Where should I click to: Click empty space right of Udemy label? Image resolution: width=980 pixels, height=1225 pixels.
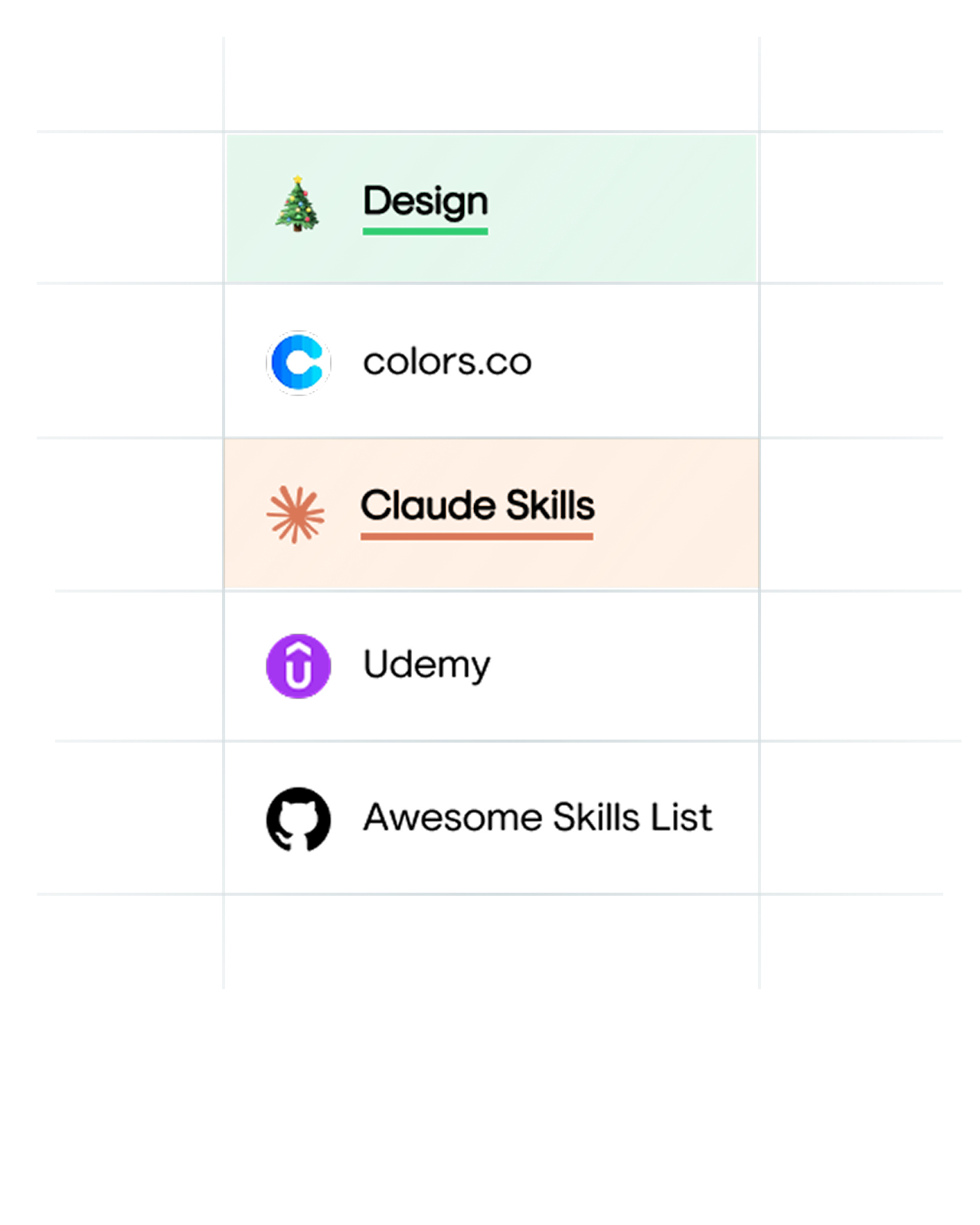(x=624, y=666)
